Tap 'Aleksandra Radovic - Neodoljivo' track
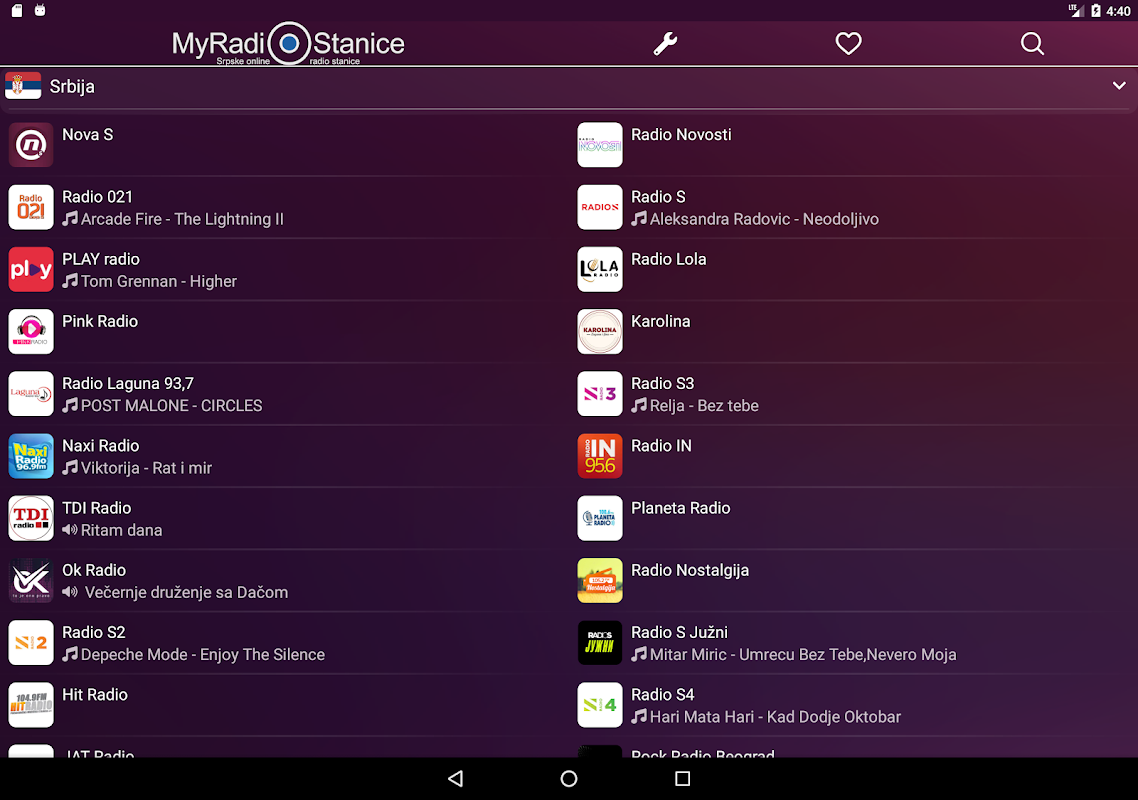 [x=764, y=219]
